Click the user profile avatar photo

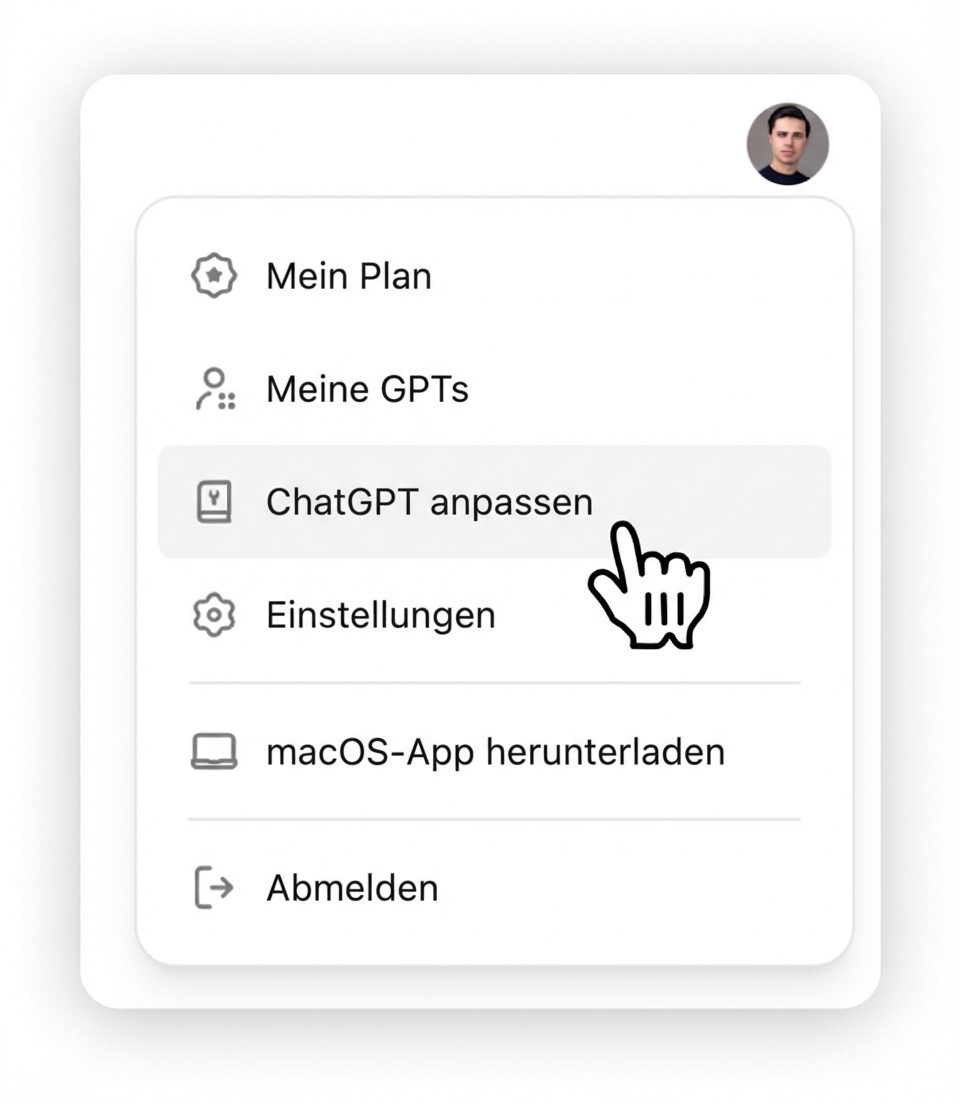[x=787, y=144]
